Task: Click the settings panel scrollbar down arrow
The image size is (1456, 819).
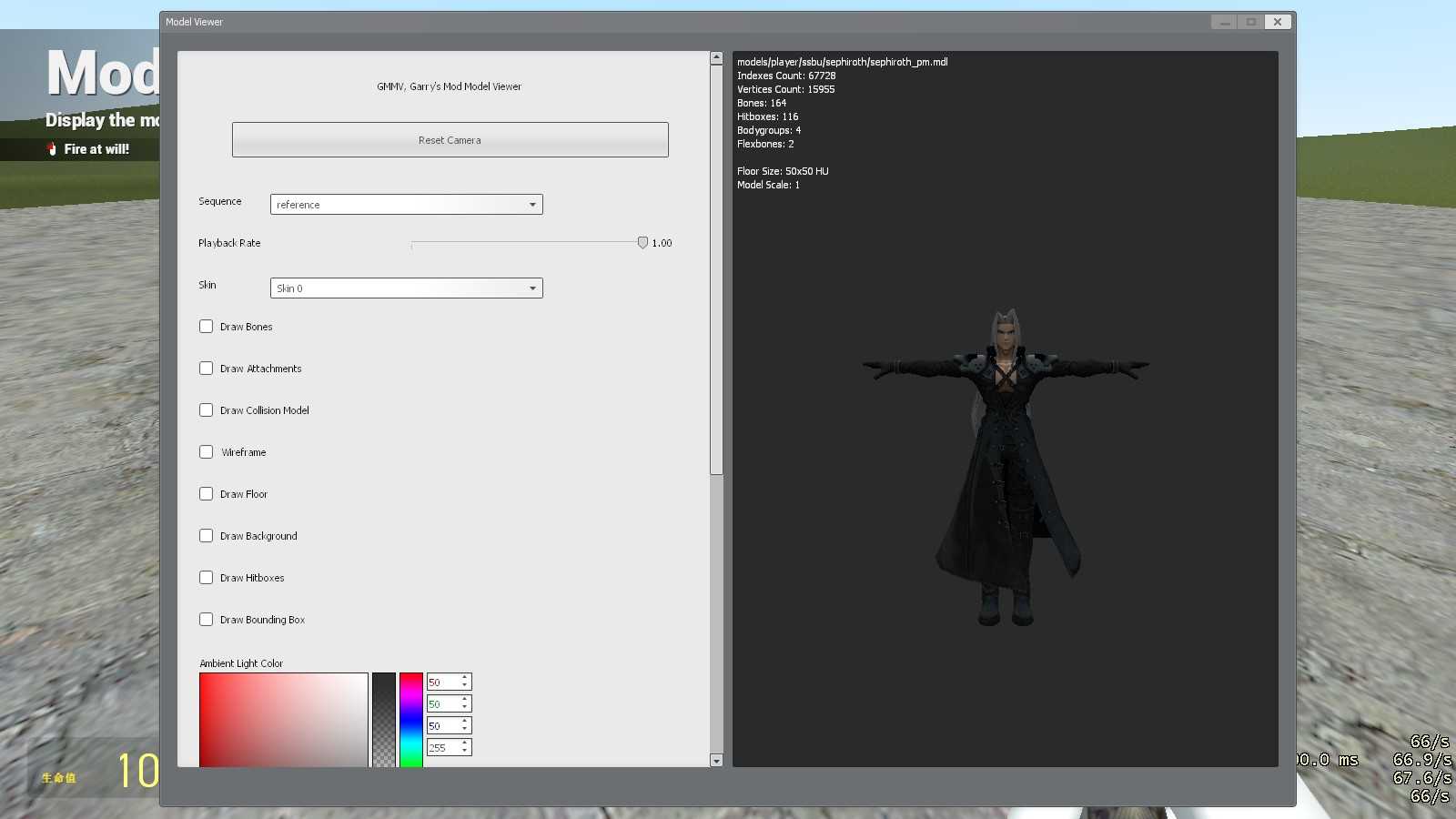Action: pyautogui.click(x=716, y=760)
